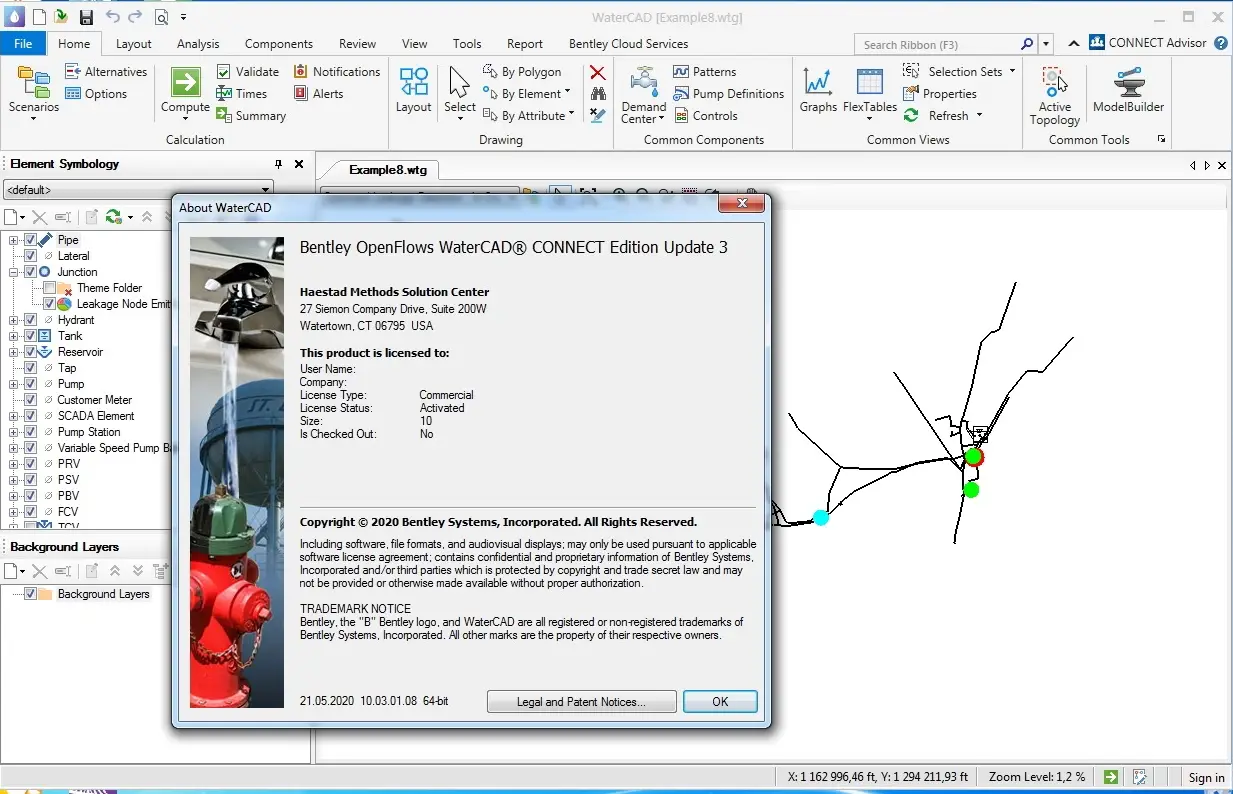Toggle the Reservoir checkbox
This screenshot has height=794, width=1233.
[30, 352]
